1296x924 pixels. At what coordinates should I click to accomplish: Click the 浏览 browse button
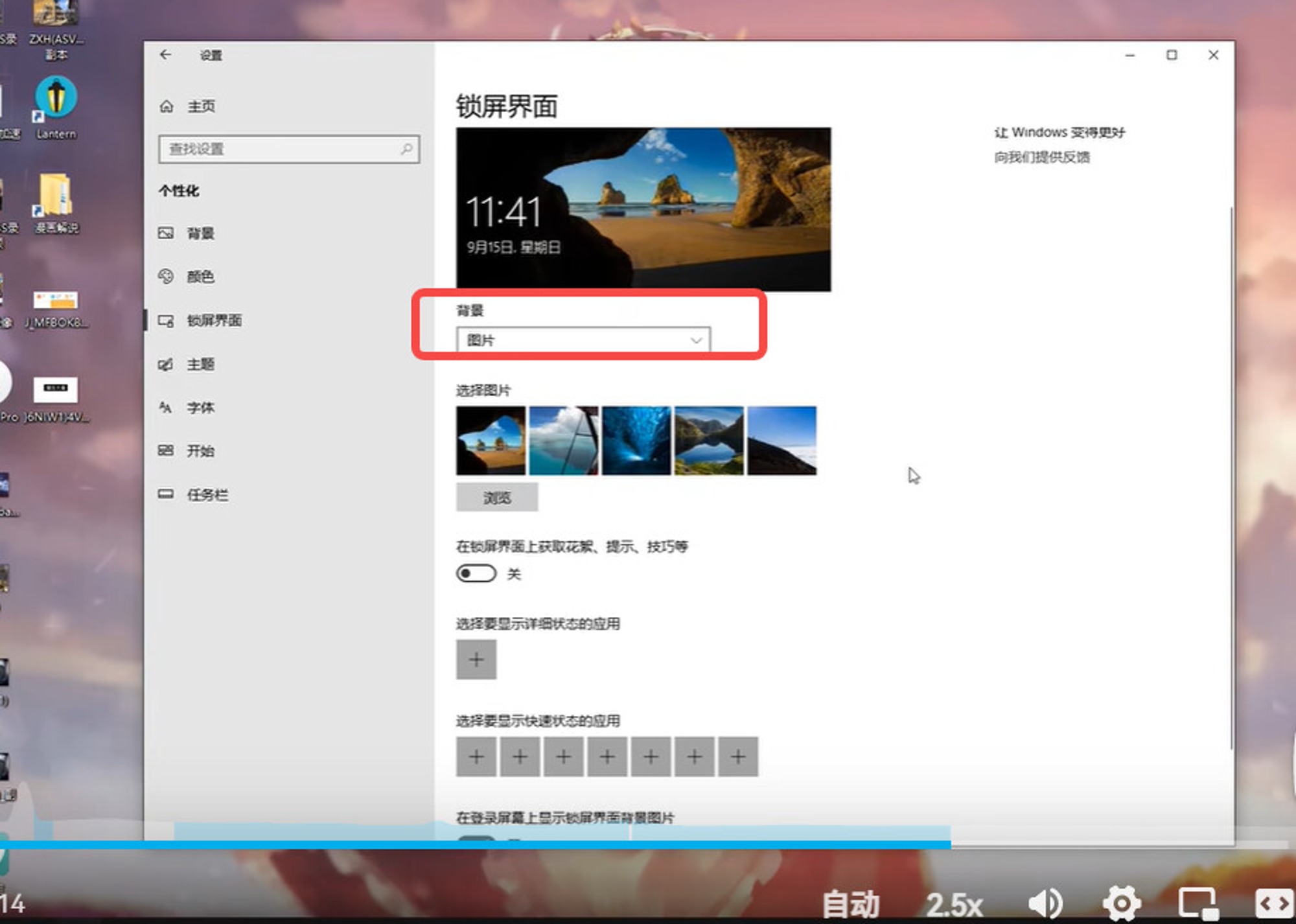497,497
